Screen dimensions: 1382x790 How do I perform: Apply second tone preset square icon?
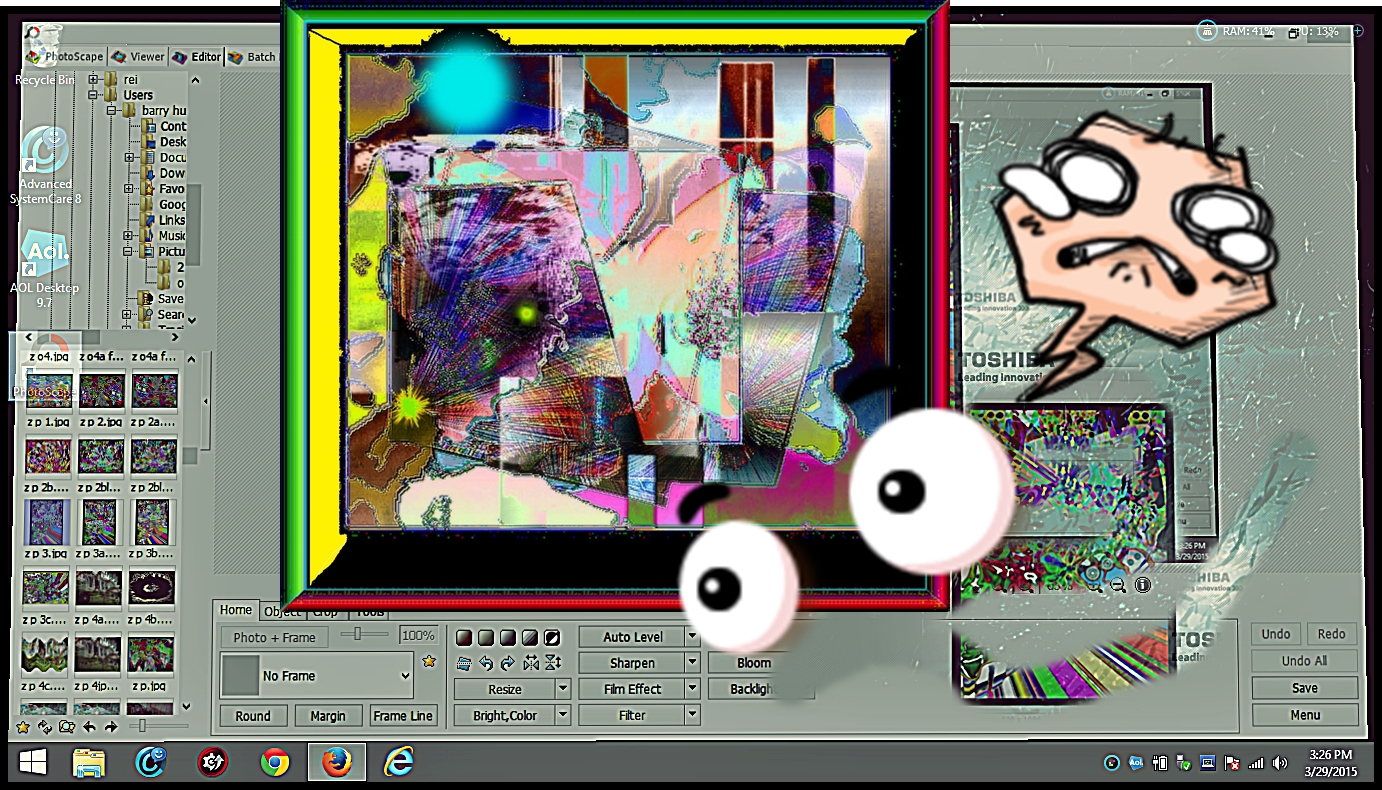click(486, 638)
